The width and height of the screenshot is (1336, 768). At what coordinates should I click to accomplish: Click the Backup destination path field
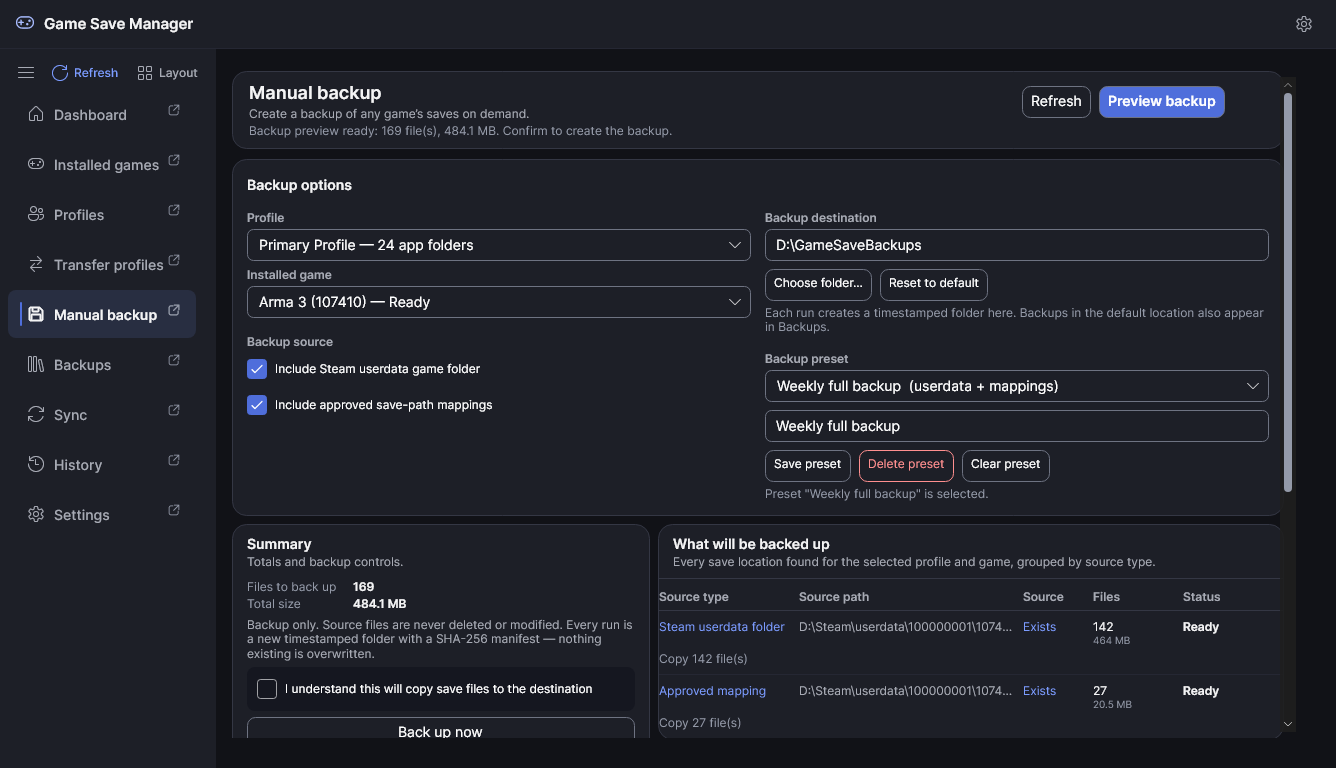(x=1017, y=245)
